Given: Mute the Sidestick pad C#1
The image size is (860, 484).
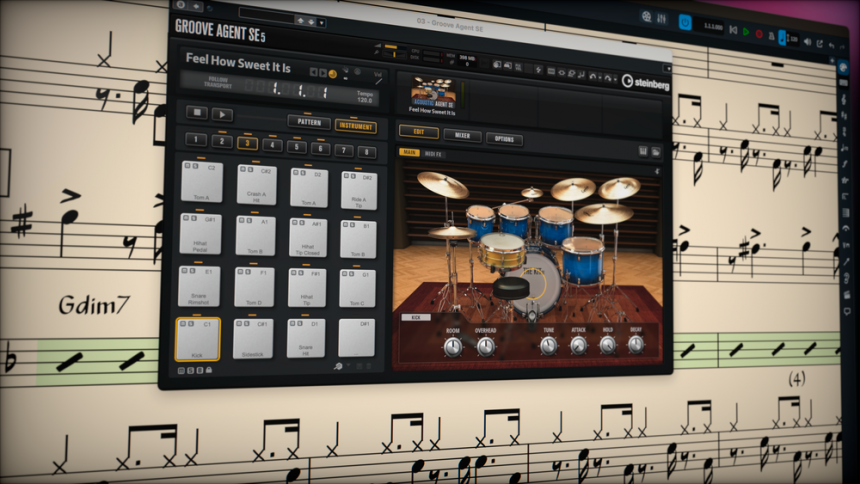Looking at the screenshot, I should [x=239, y=324].
